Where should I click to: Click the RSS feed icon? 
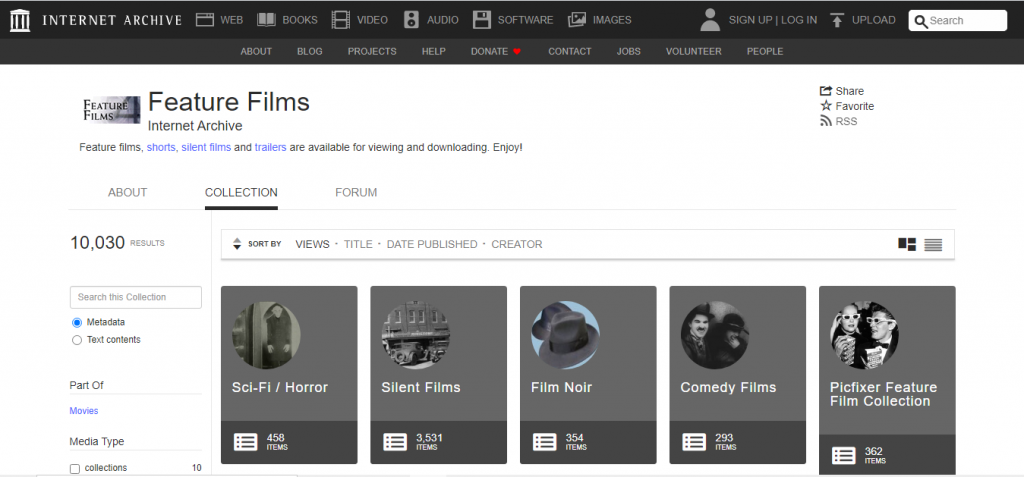point(826,121)
